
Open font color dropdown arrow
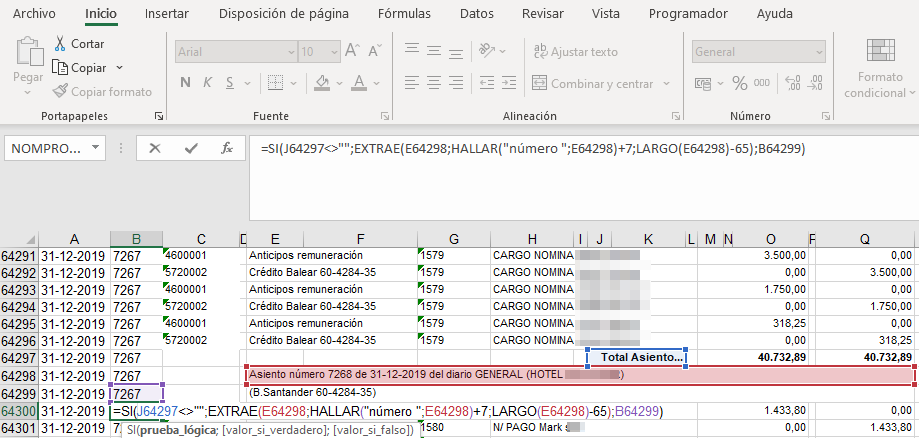[378, 83]
